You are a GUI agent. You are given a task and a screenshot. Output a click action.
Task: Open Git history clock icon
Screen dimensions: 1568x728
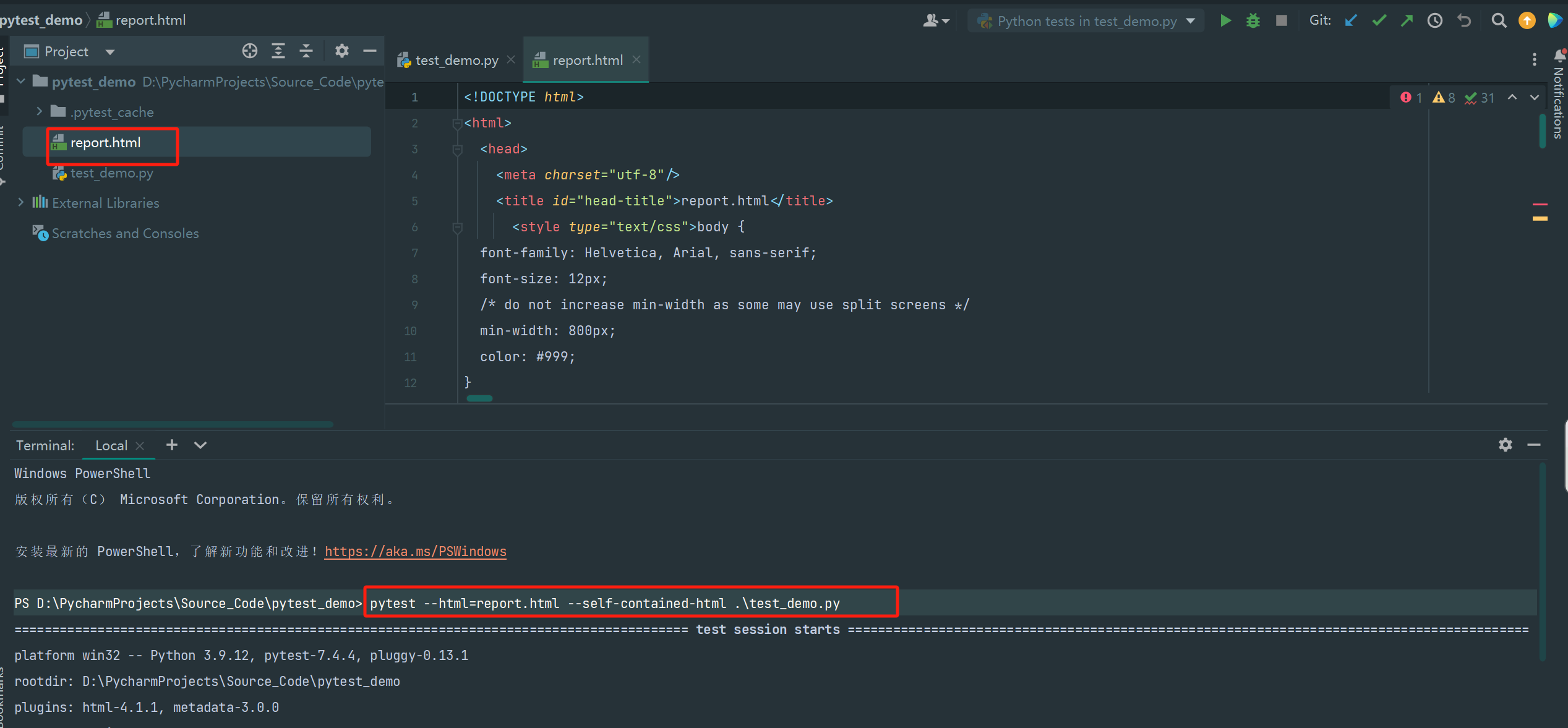(1435, 21)
